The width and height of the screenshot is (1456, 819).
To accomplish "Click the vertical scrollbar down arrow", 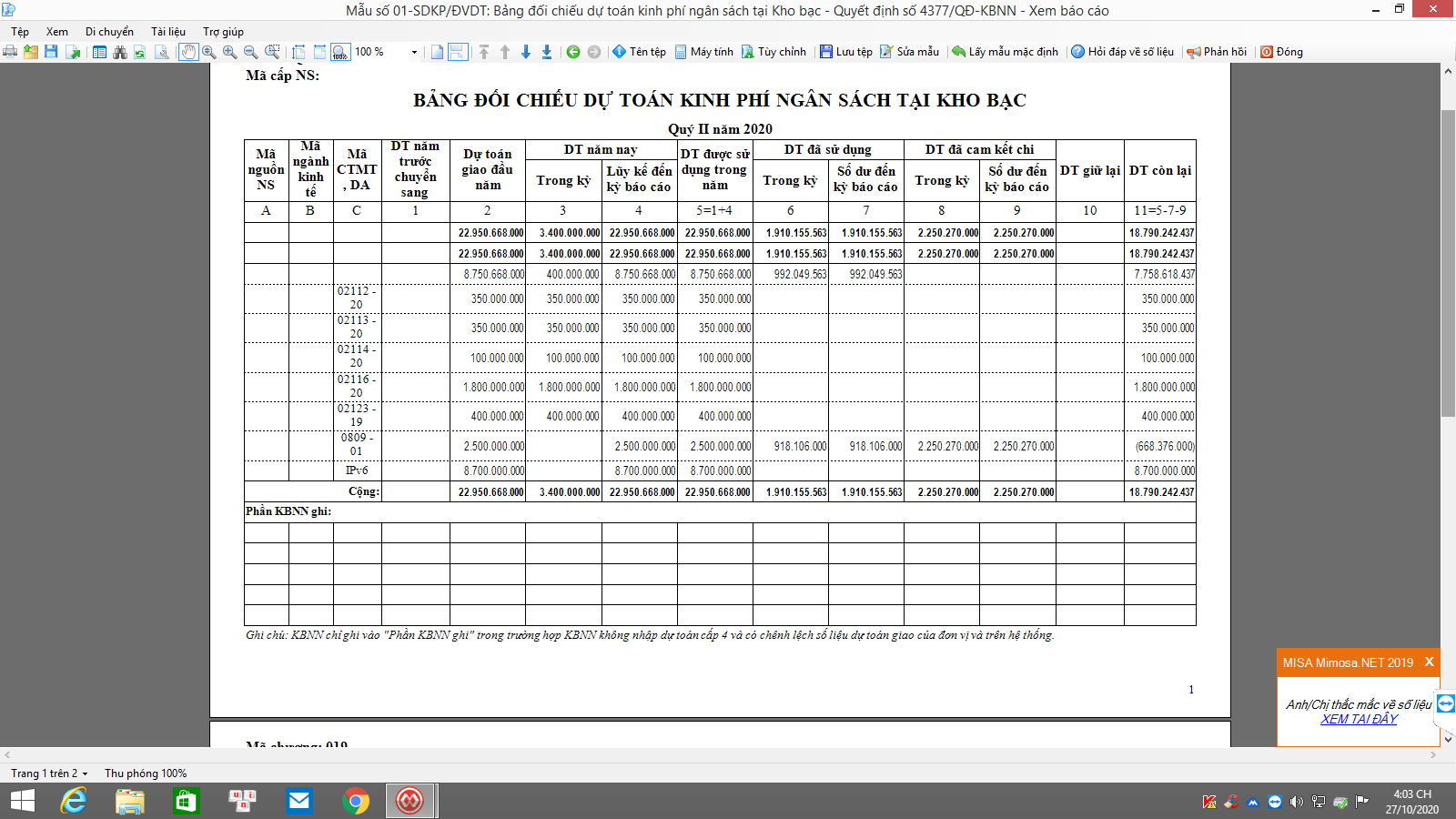I will [1448, 739].
